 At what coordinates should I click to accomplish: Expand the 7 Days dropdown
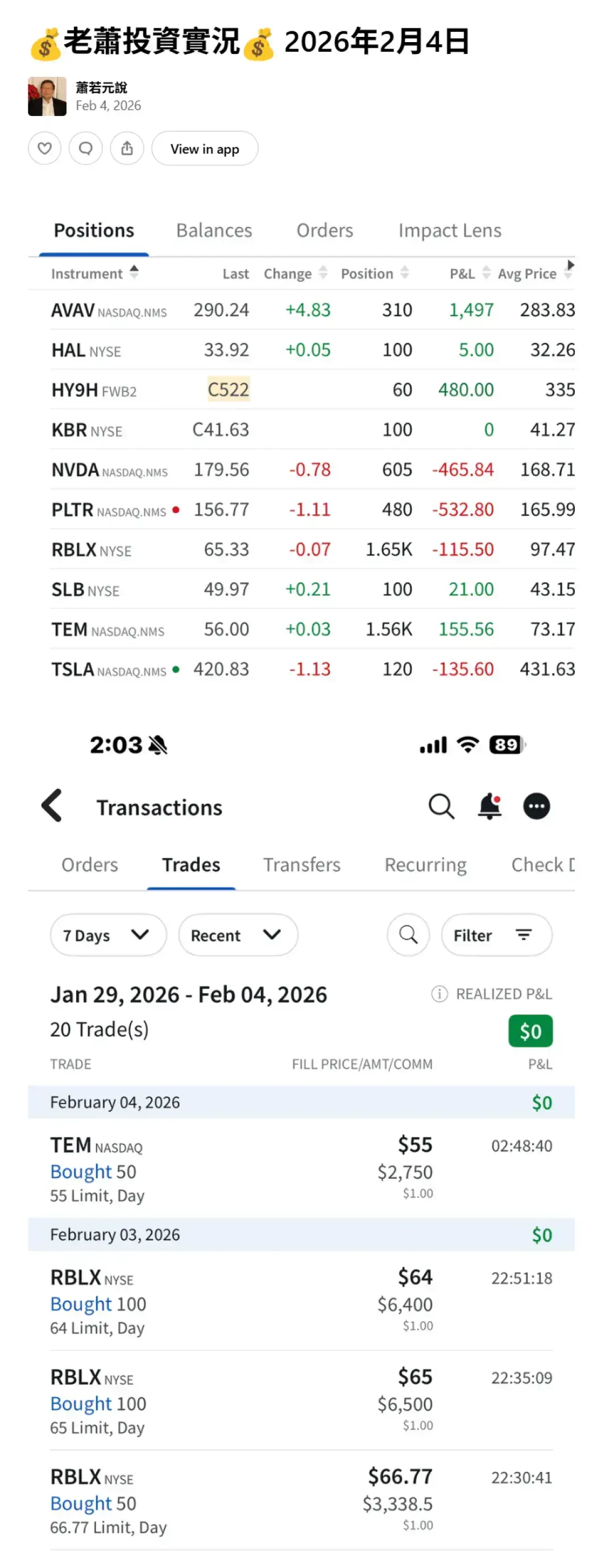(x=107, y=934)
